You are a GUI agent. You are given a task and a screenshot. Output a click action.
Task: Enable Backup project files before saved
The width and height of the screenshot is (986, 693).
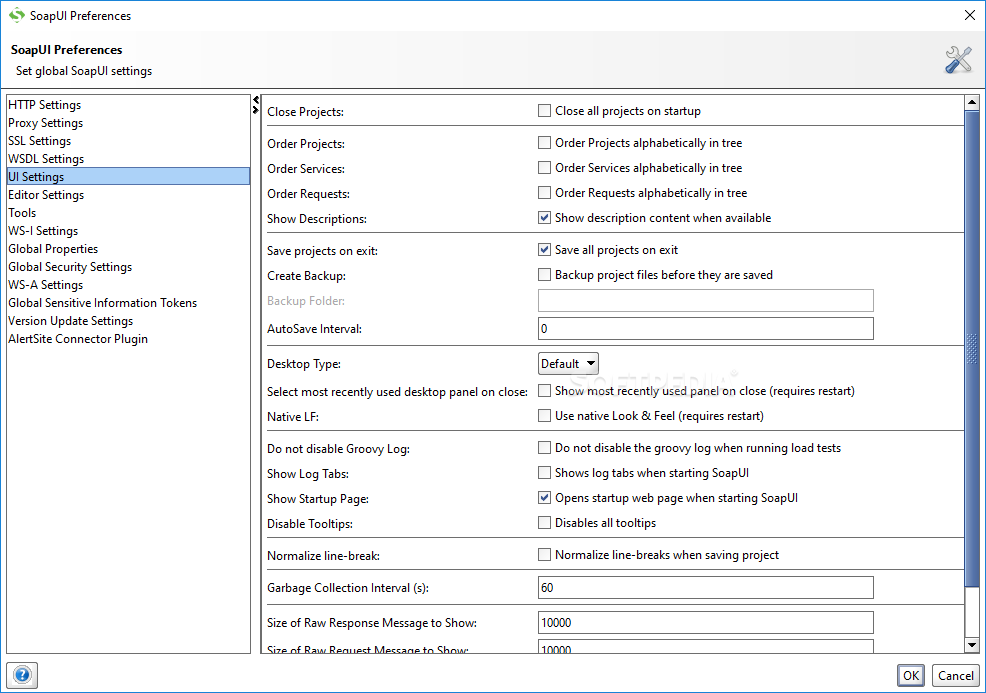tap(545, 275)
